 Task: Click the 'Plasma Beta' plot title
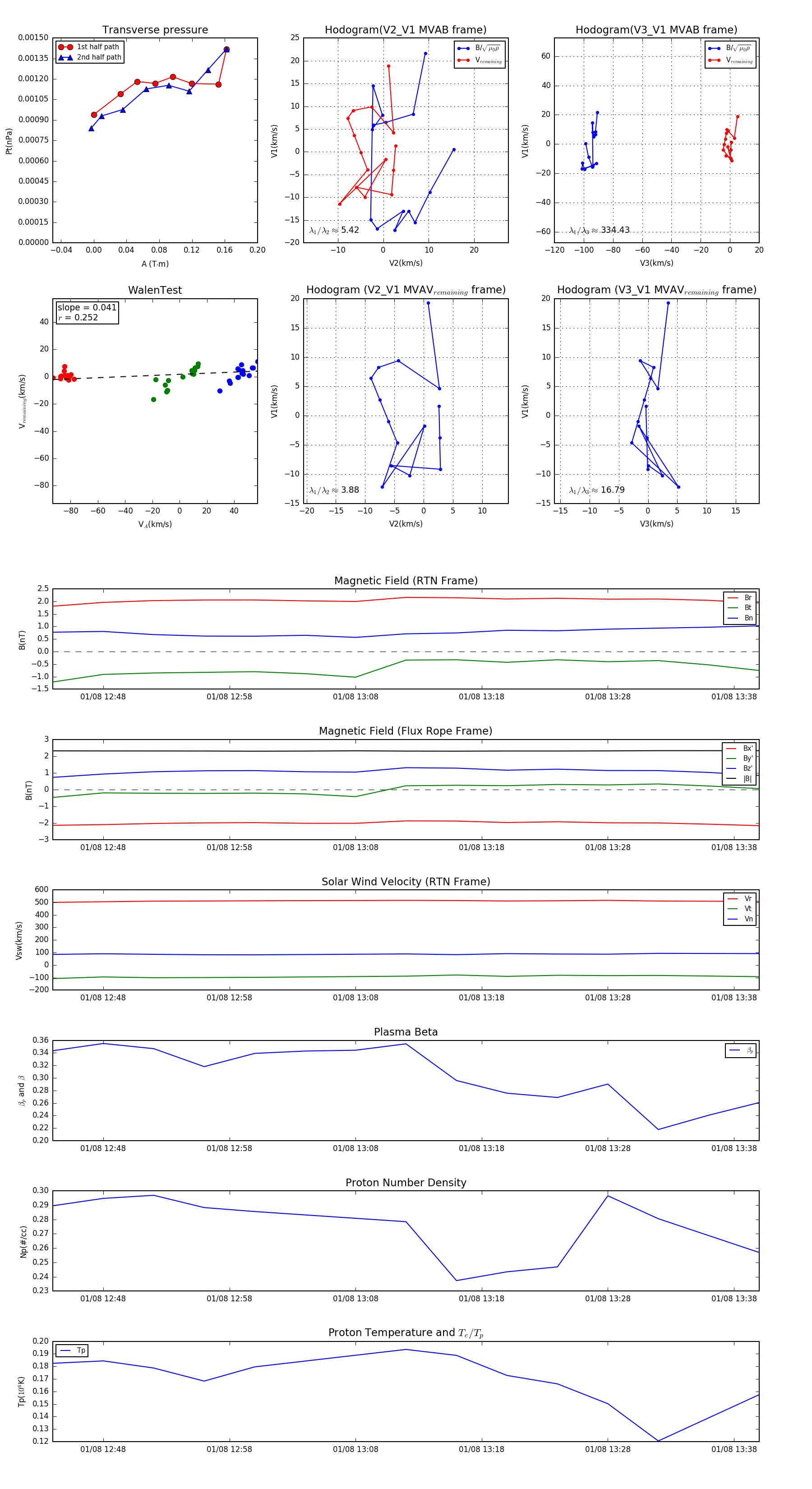406,1032
